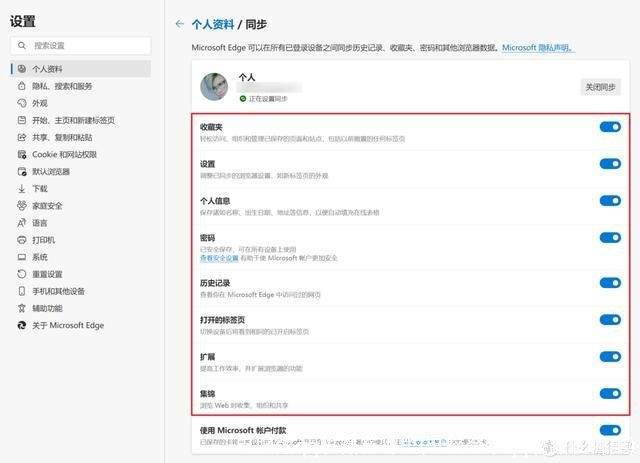The width and height of the screenshot is (640, 463).
Task: Click the 家庭安全 family icon
Action: pos(22,205)
